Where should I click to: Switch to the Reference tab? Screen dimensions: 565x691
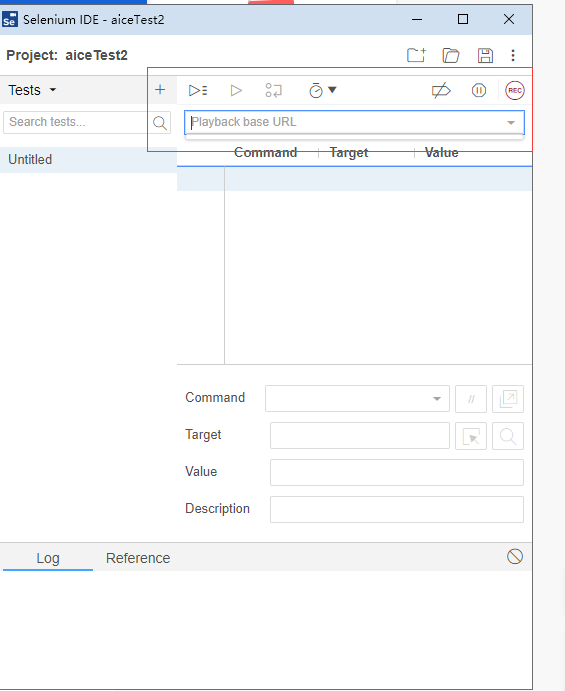pyautogui.click(x=138, y=558)
